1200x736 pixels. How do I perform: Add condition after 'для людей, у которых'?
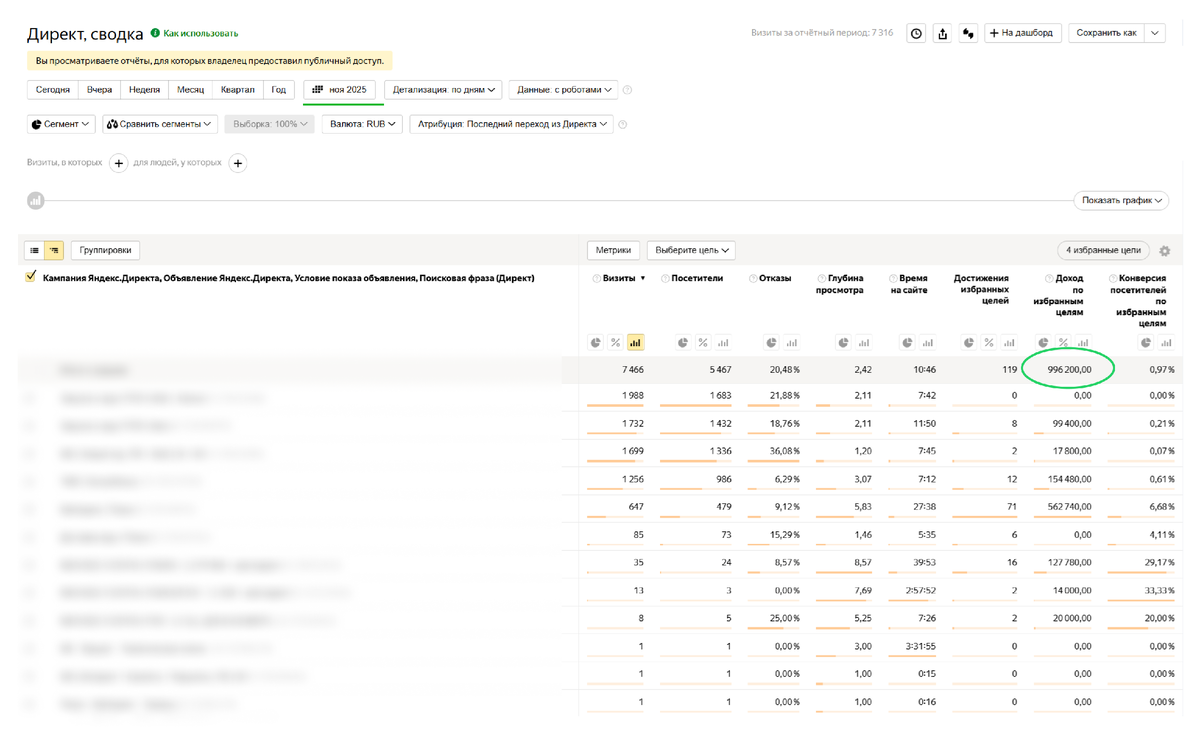tap(238, 163)
